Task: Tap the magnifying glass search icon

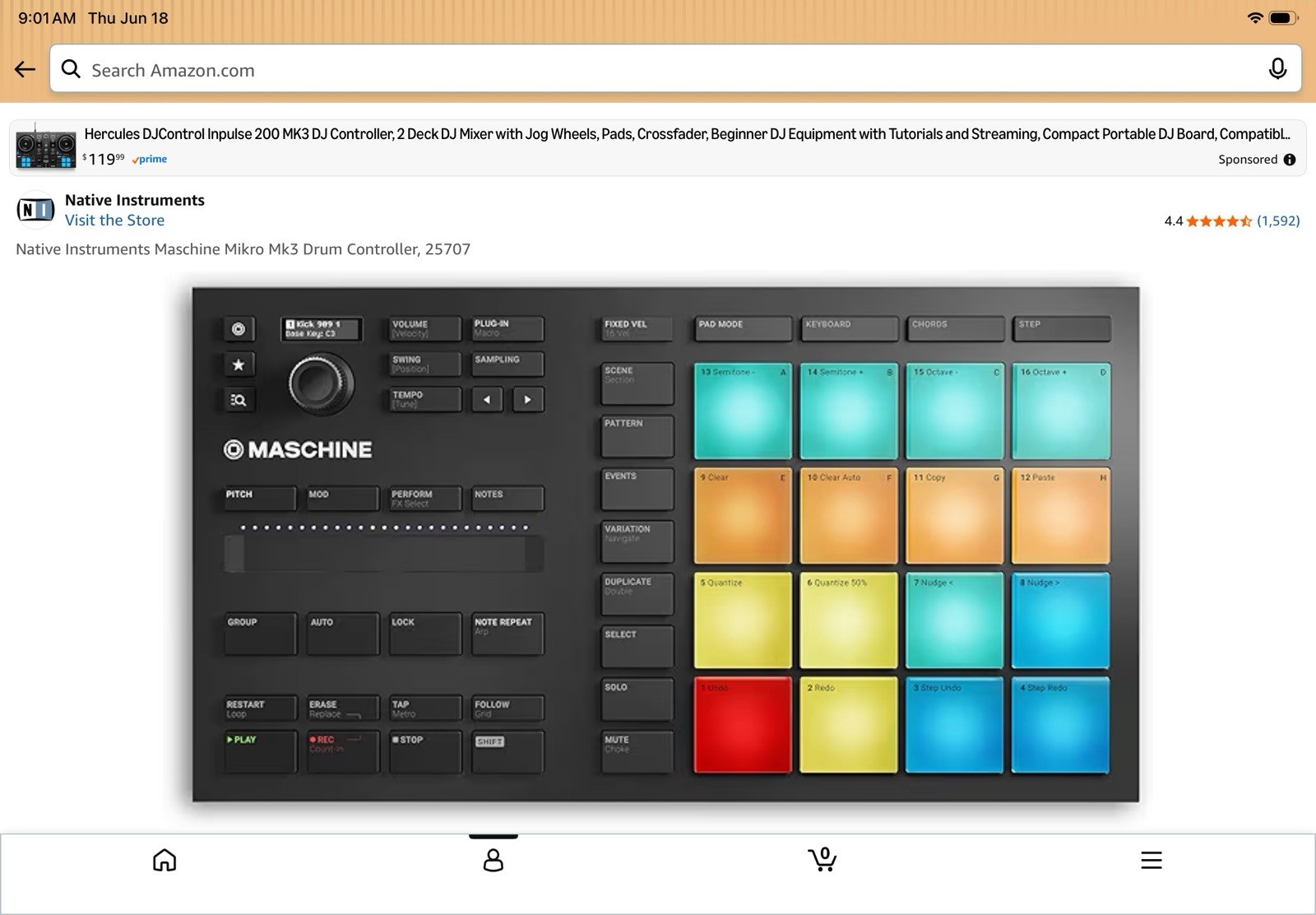Action: [72, 69]
